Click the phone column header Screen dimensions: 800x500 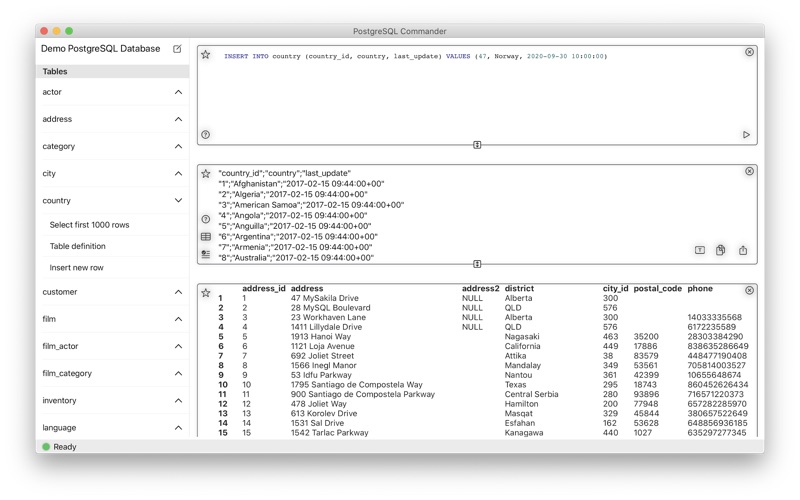tap(700, 288)
